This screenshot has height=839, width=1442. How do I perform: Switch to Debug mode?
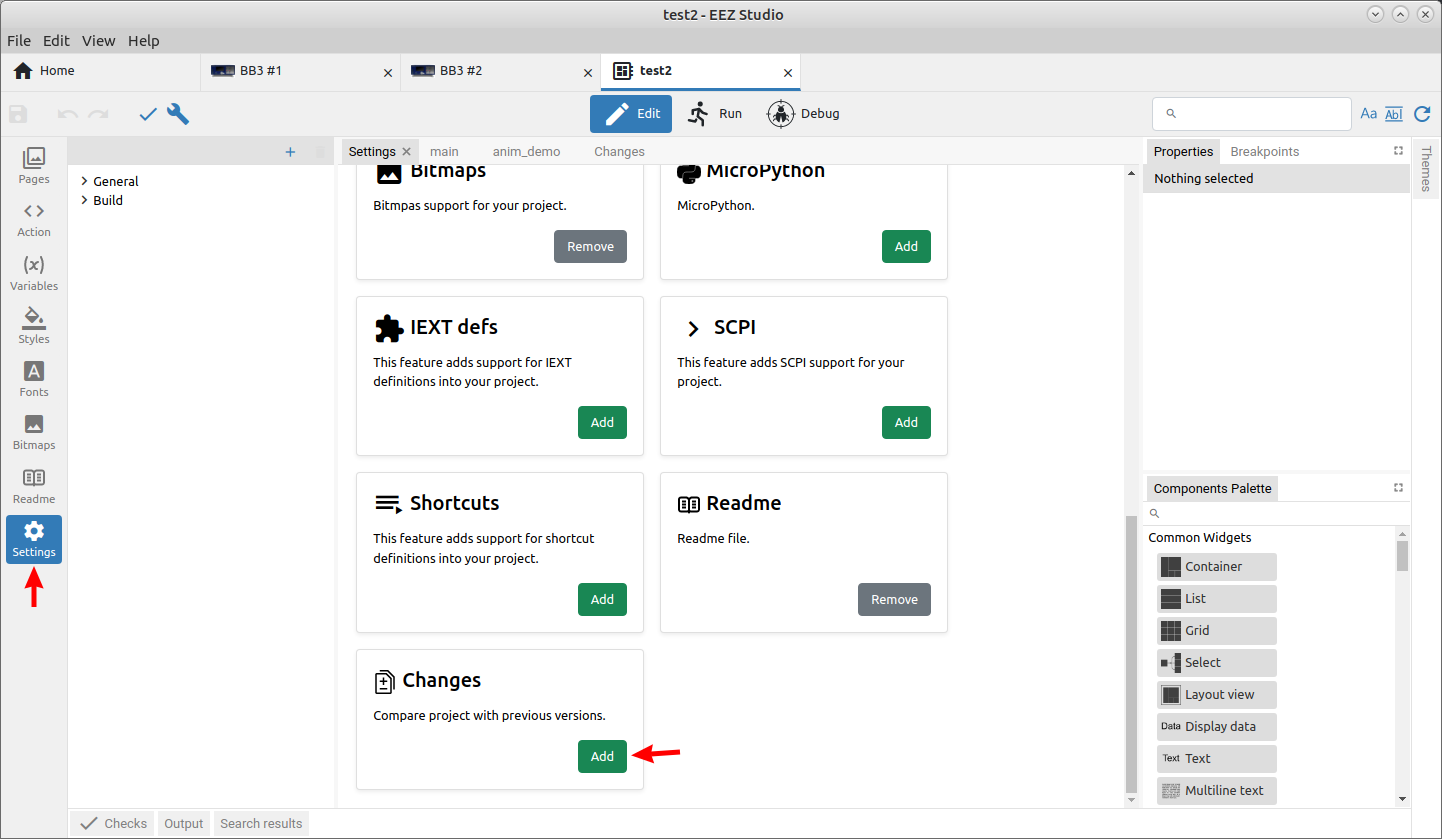pyautogui.click(x=803, y=114)
